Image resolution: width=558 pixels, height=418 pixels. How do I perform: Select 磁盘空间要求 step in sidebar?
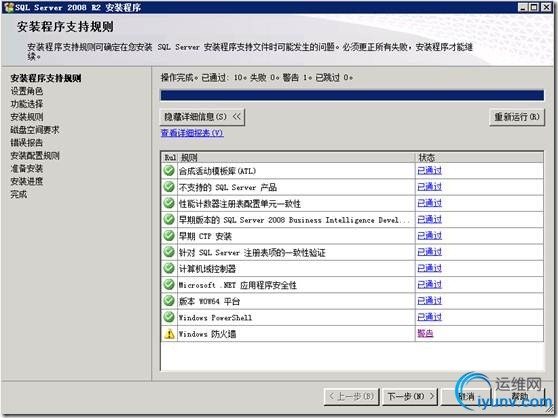tap(35, 130)
